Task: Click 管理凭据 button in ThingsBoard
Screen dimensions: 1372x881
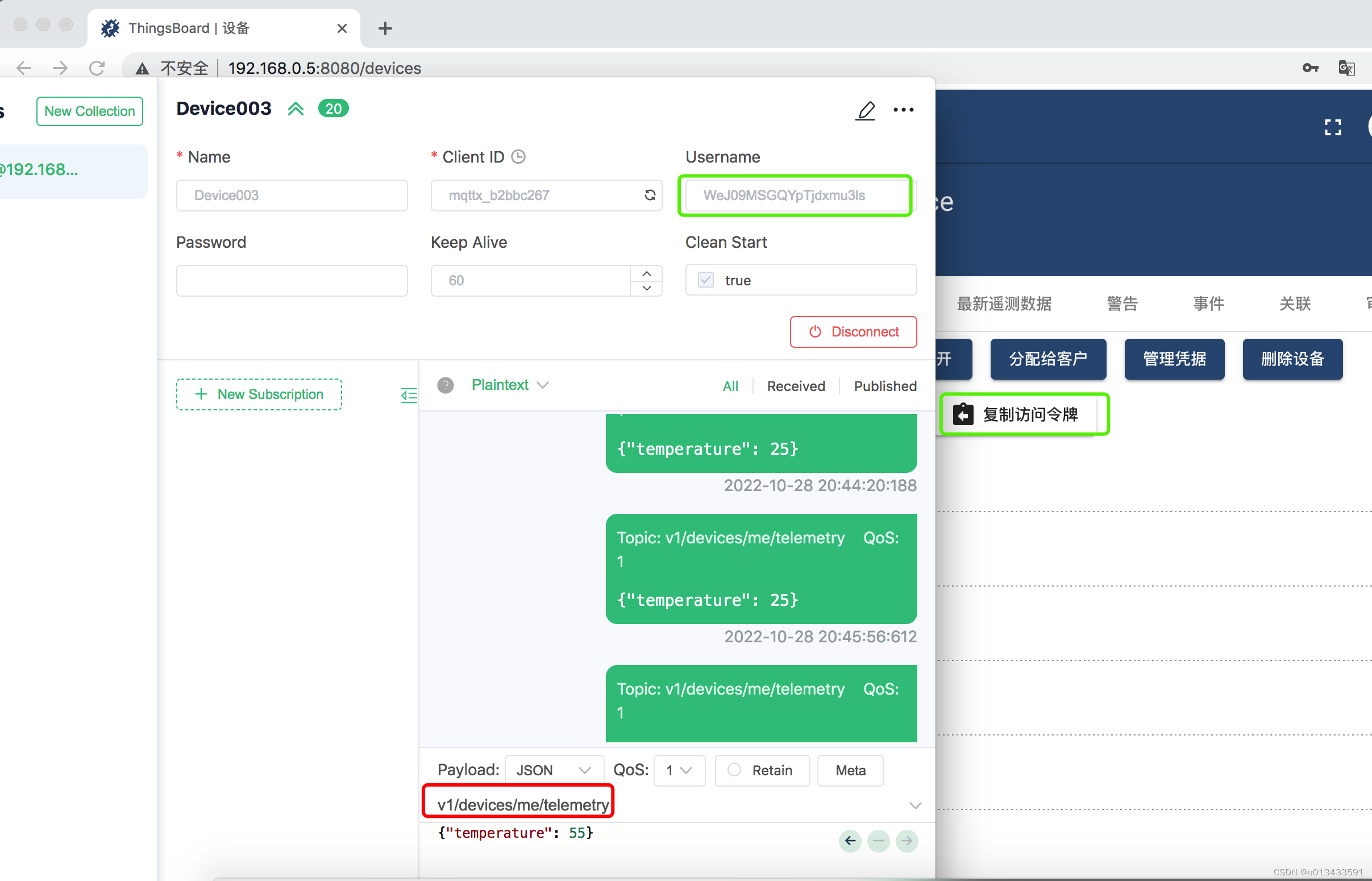Action: click(x=1175, y=359)
